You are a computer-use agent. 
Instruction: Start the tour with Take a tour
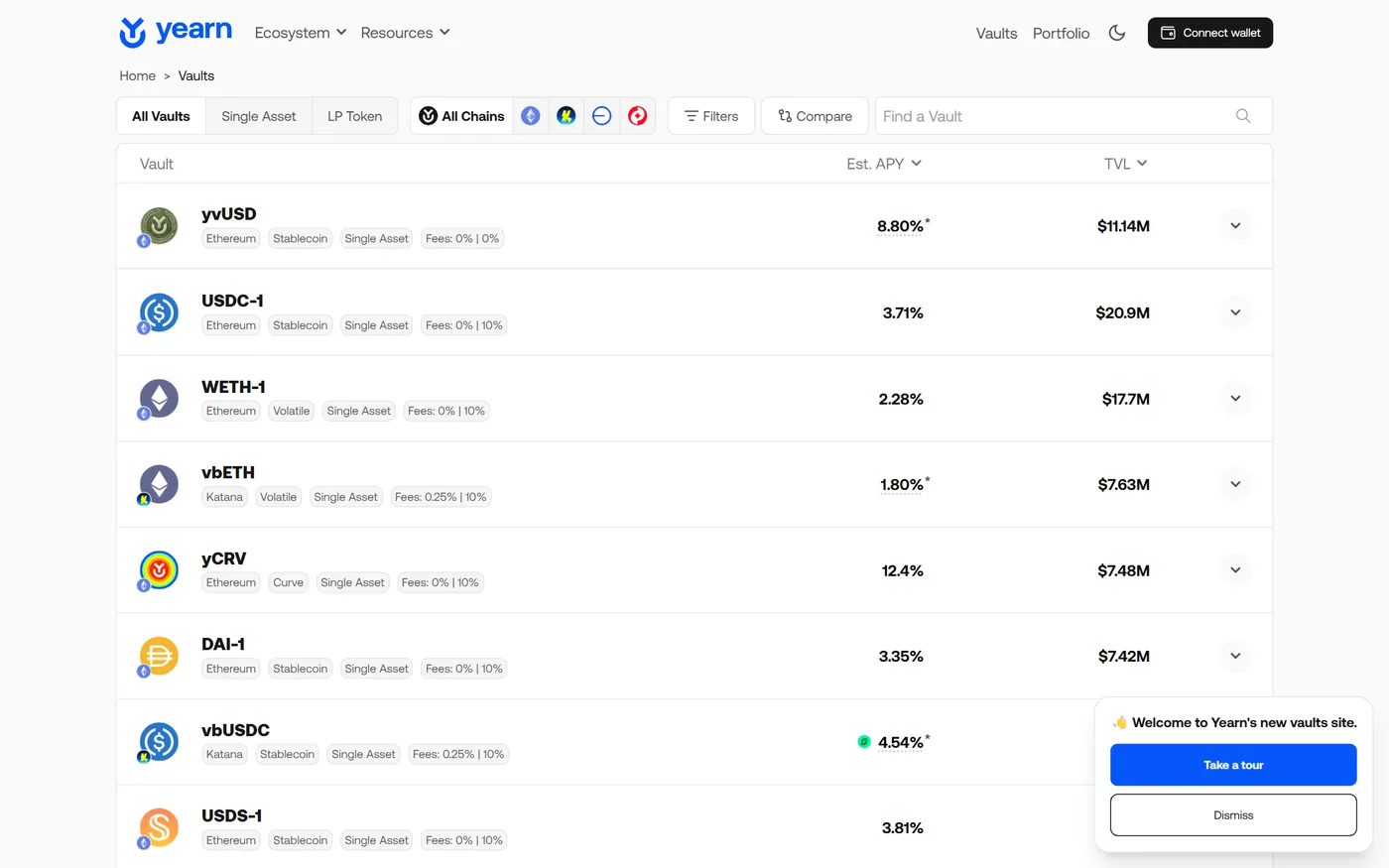(1233, 765)
